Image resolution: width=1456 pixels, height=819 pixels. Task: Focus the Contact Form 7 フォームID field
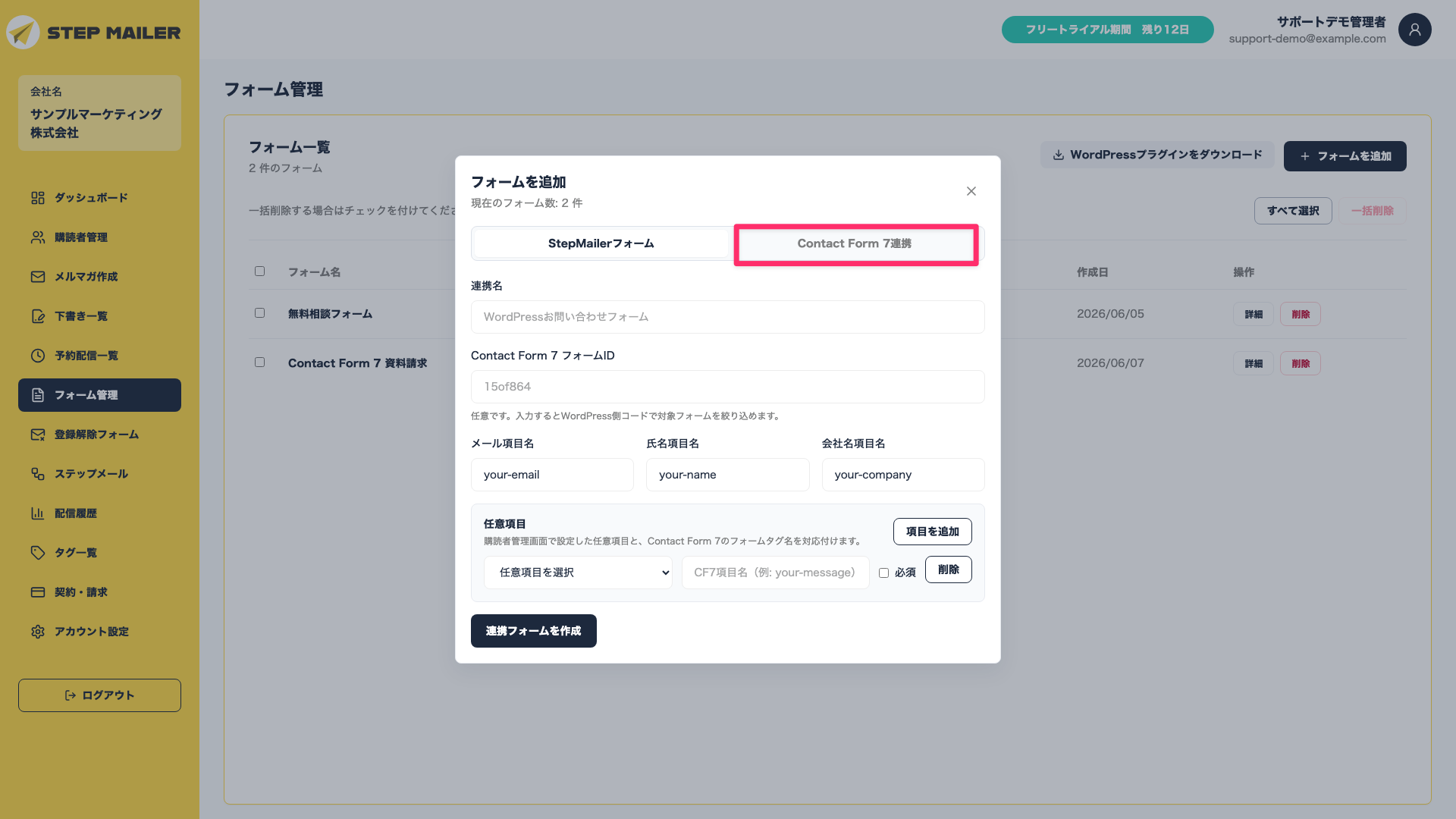click(x=728, y=387)
